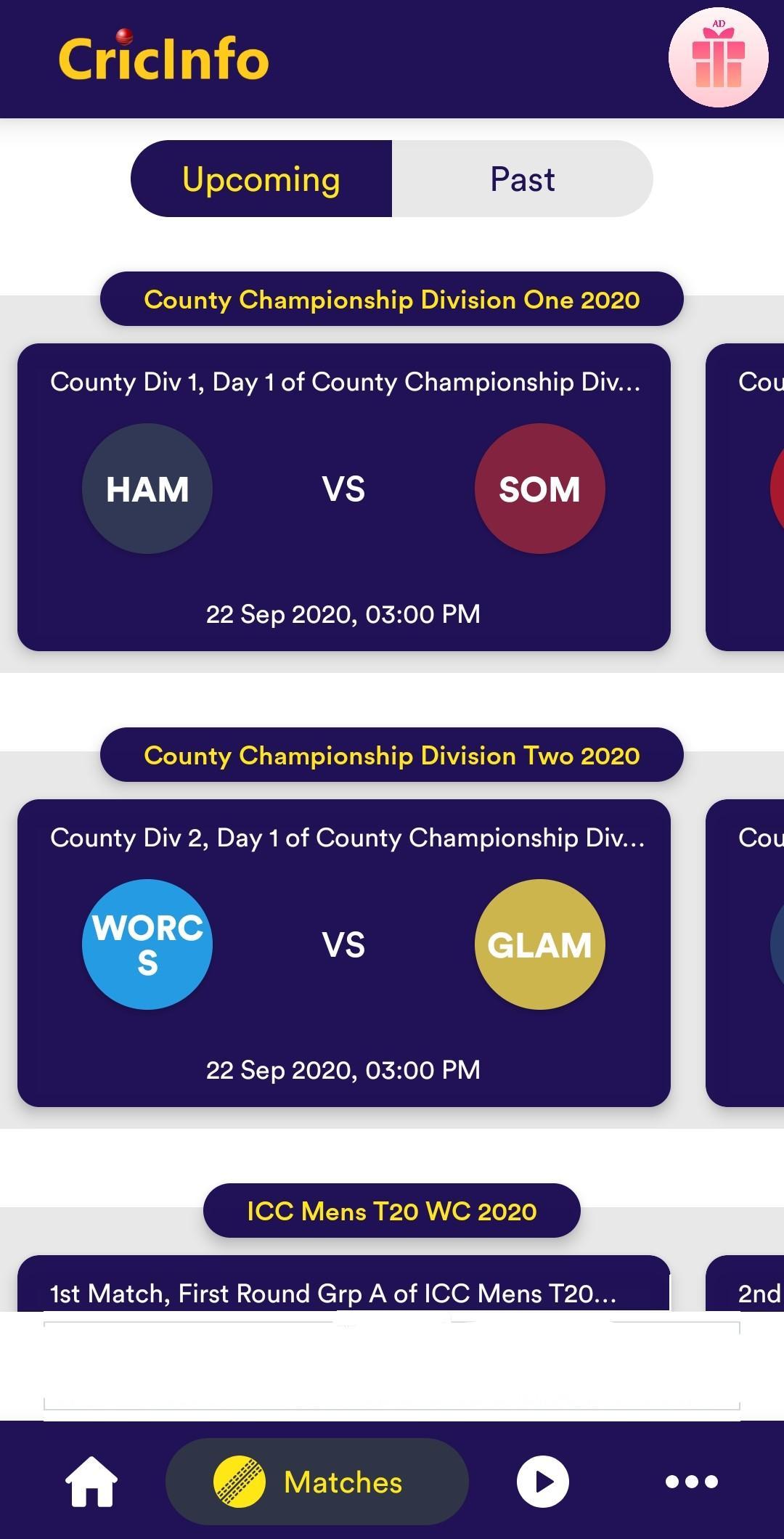Tap the SOM team badge

(539, 489)
